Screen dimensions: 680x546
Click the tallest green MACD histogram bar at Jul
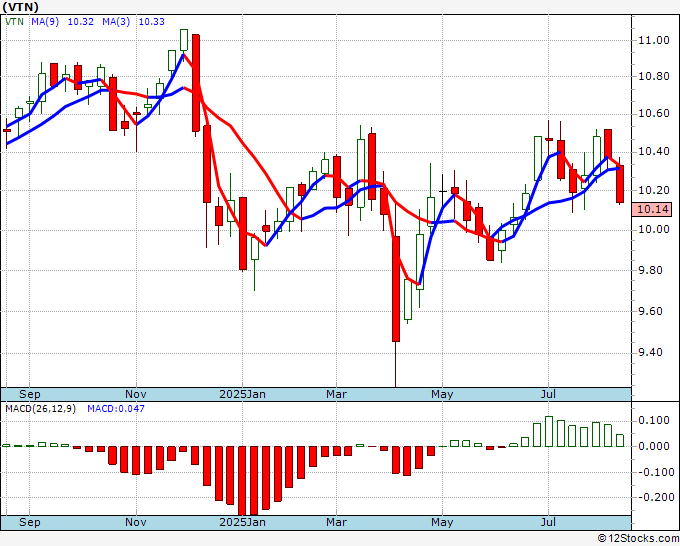(x=549, y=432)
